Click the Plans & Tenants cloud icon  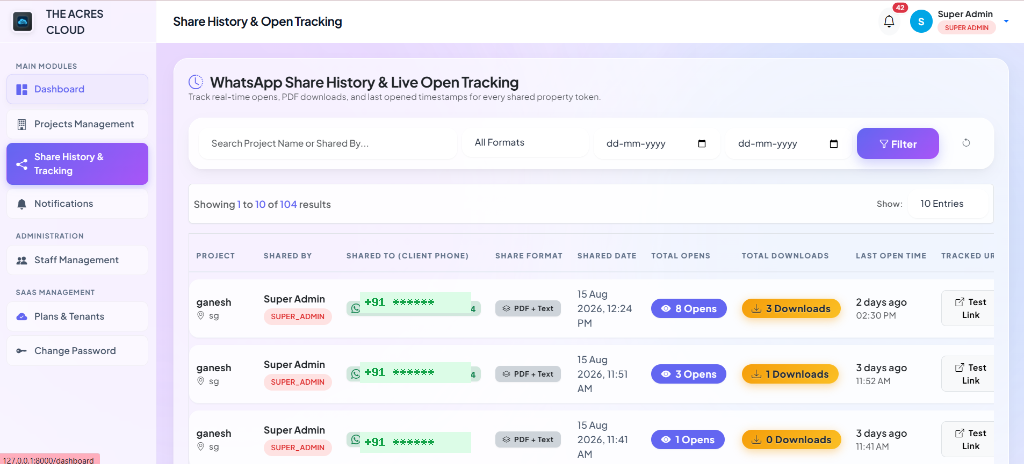22,316
